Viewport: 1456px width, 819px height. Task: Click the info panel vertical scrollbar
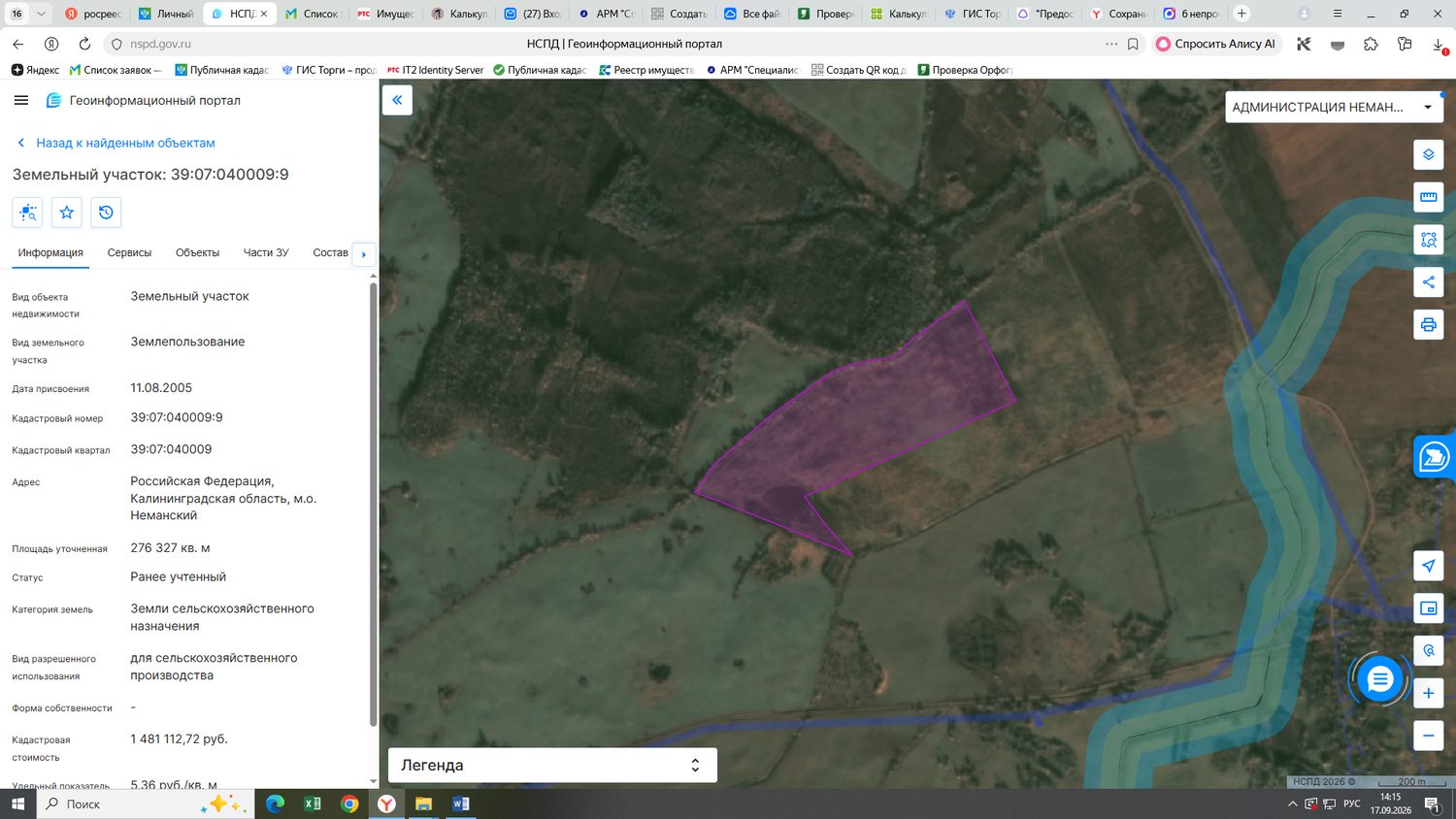click(374, 504)
